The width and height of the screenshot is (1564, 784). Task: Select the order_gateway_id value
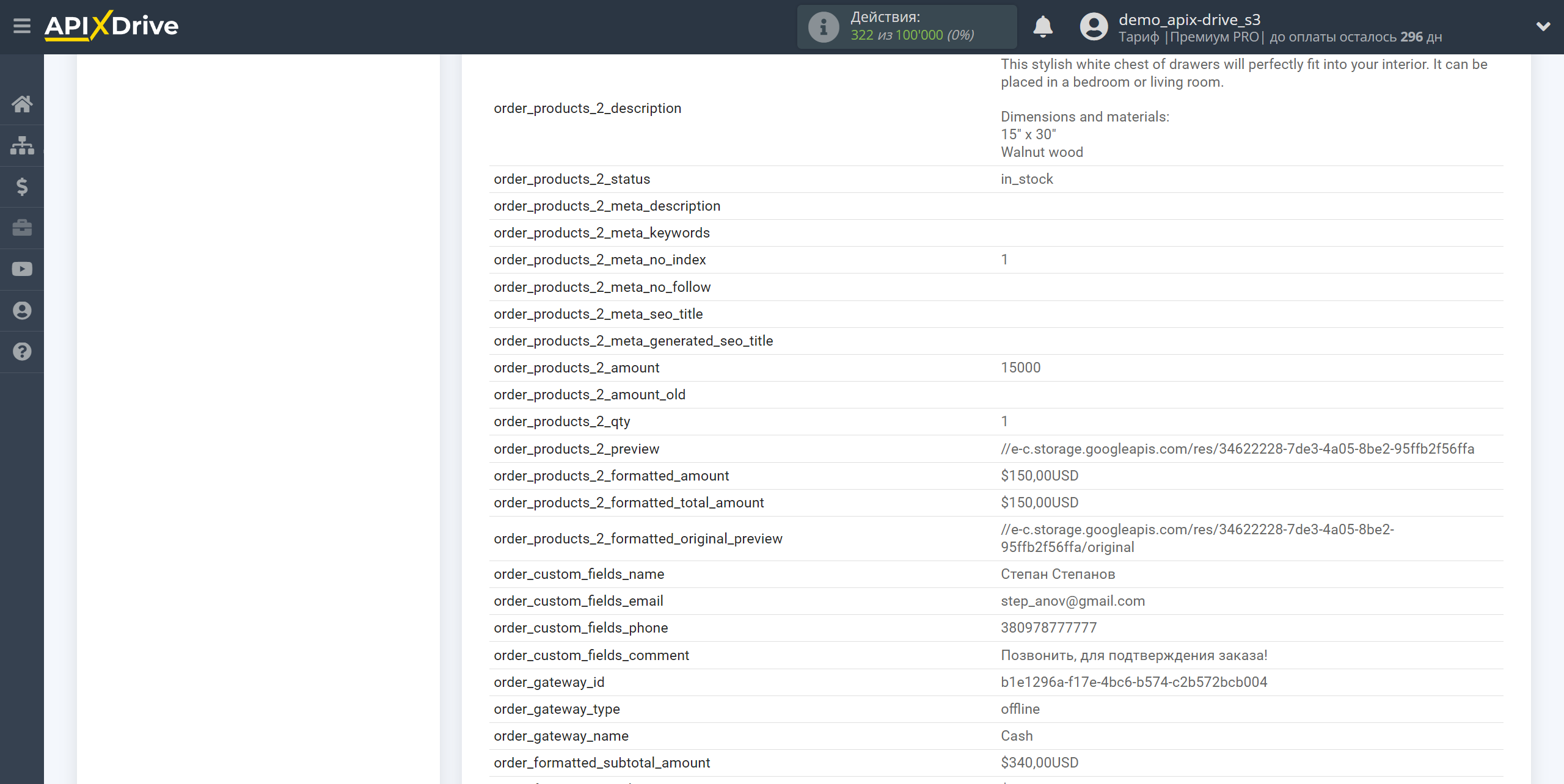pos(1134,682)
